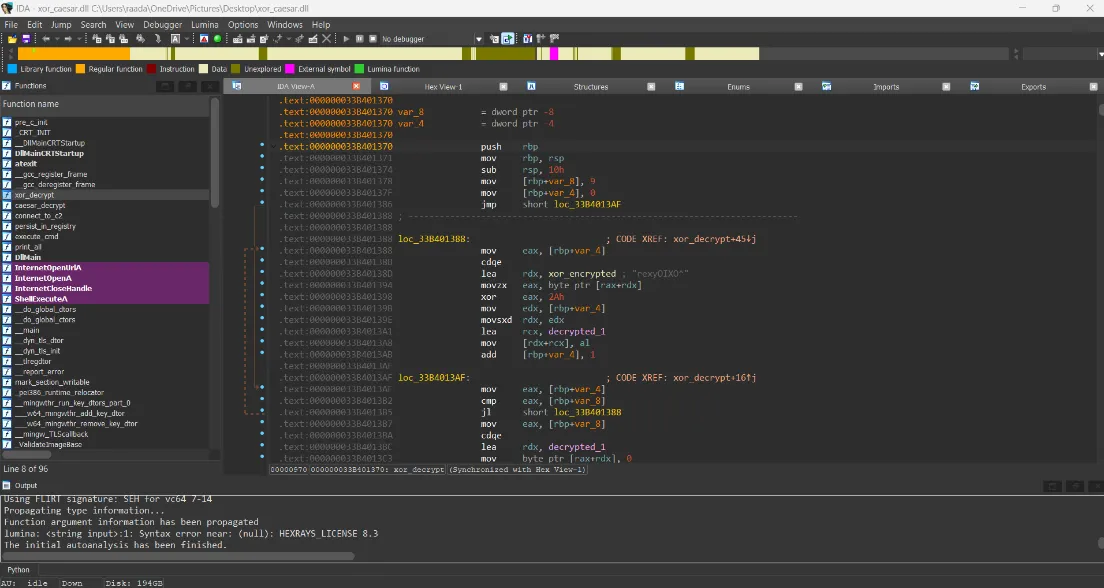
Task: Click the 'xor_encrypted' operand in disassembly
Action: click(582, 274)
